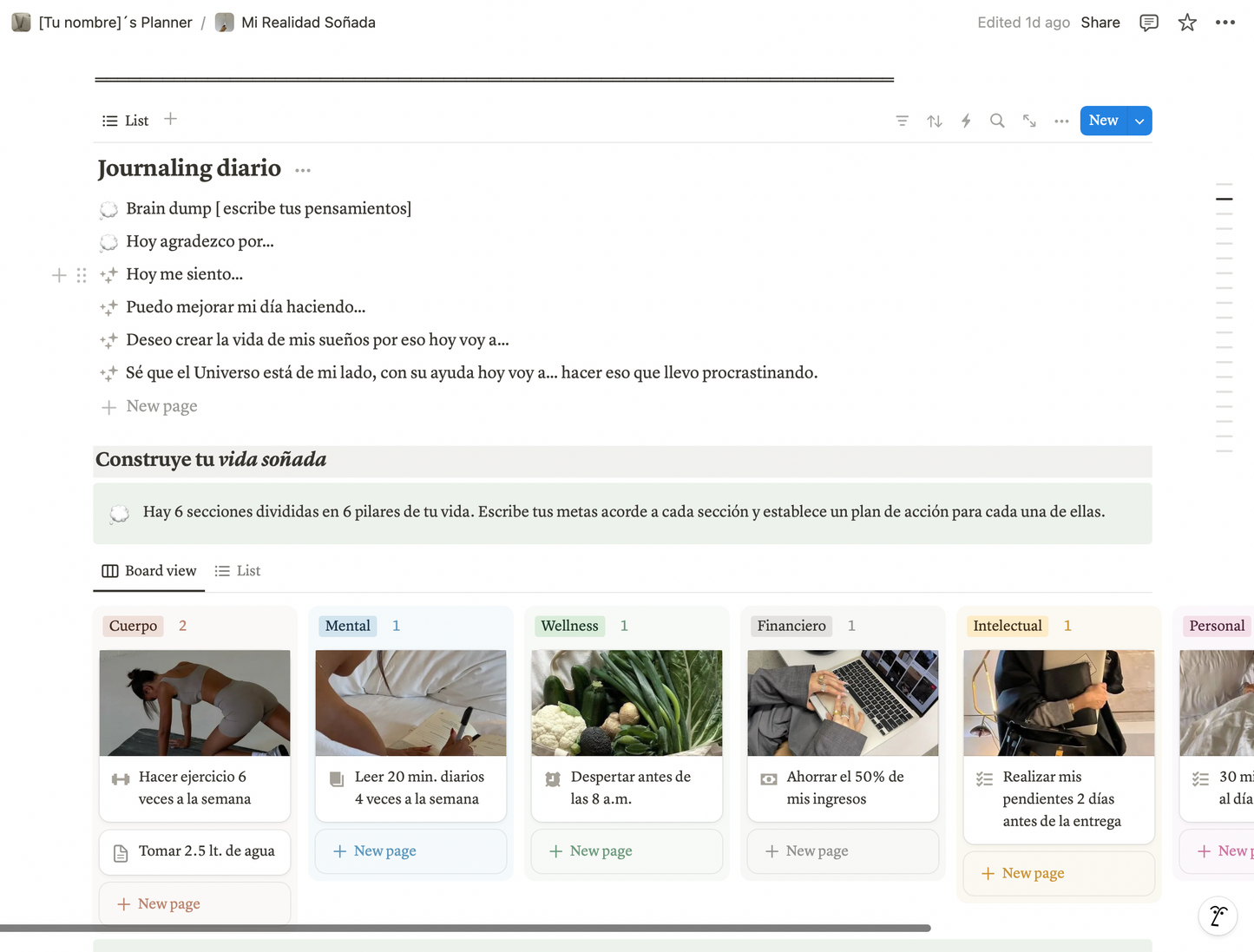Click Wellness group tag

pyautogui.click(x=569, y=626)
